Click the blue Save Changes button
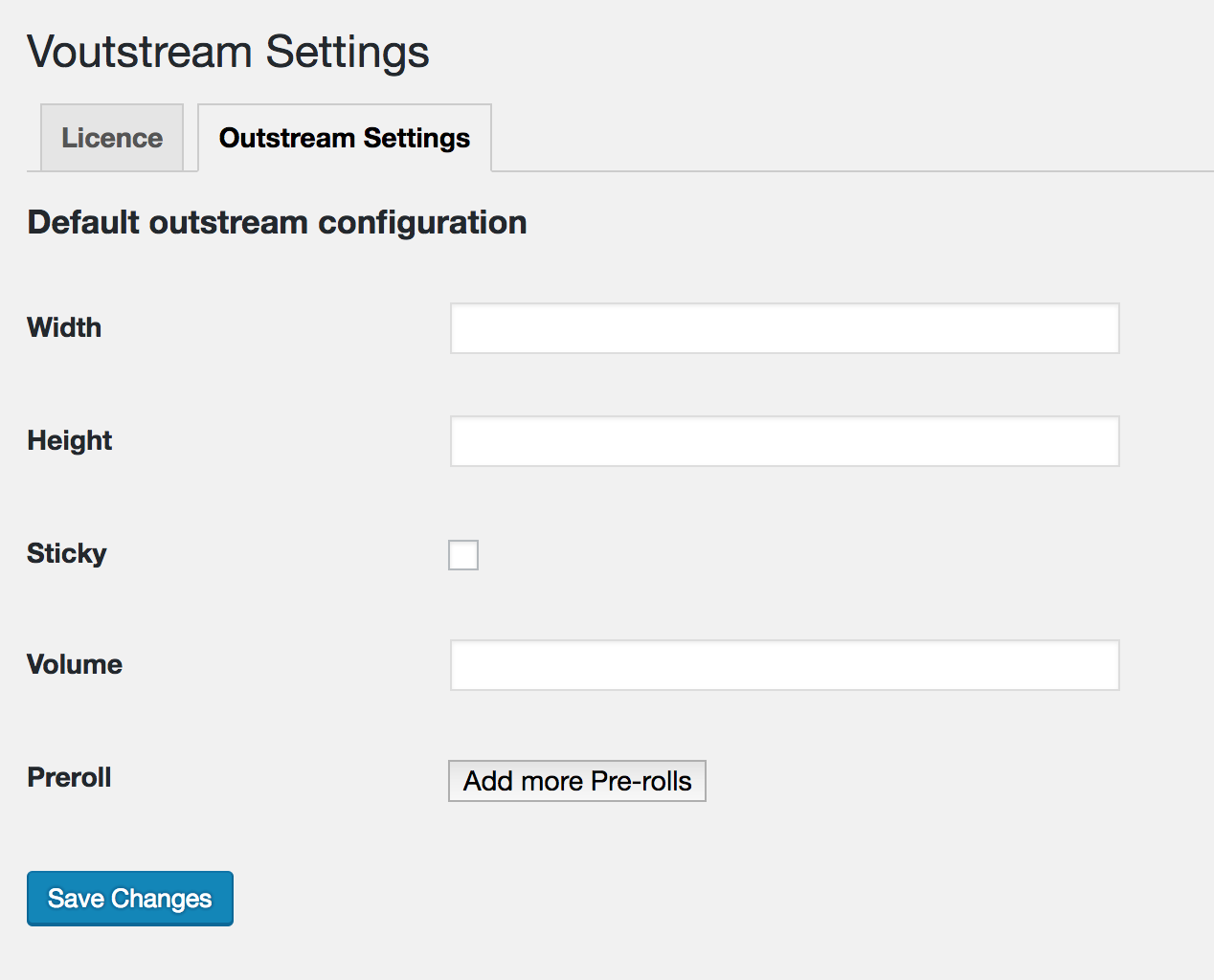This screenshot has width=1214, height=980. coord(130,899)
